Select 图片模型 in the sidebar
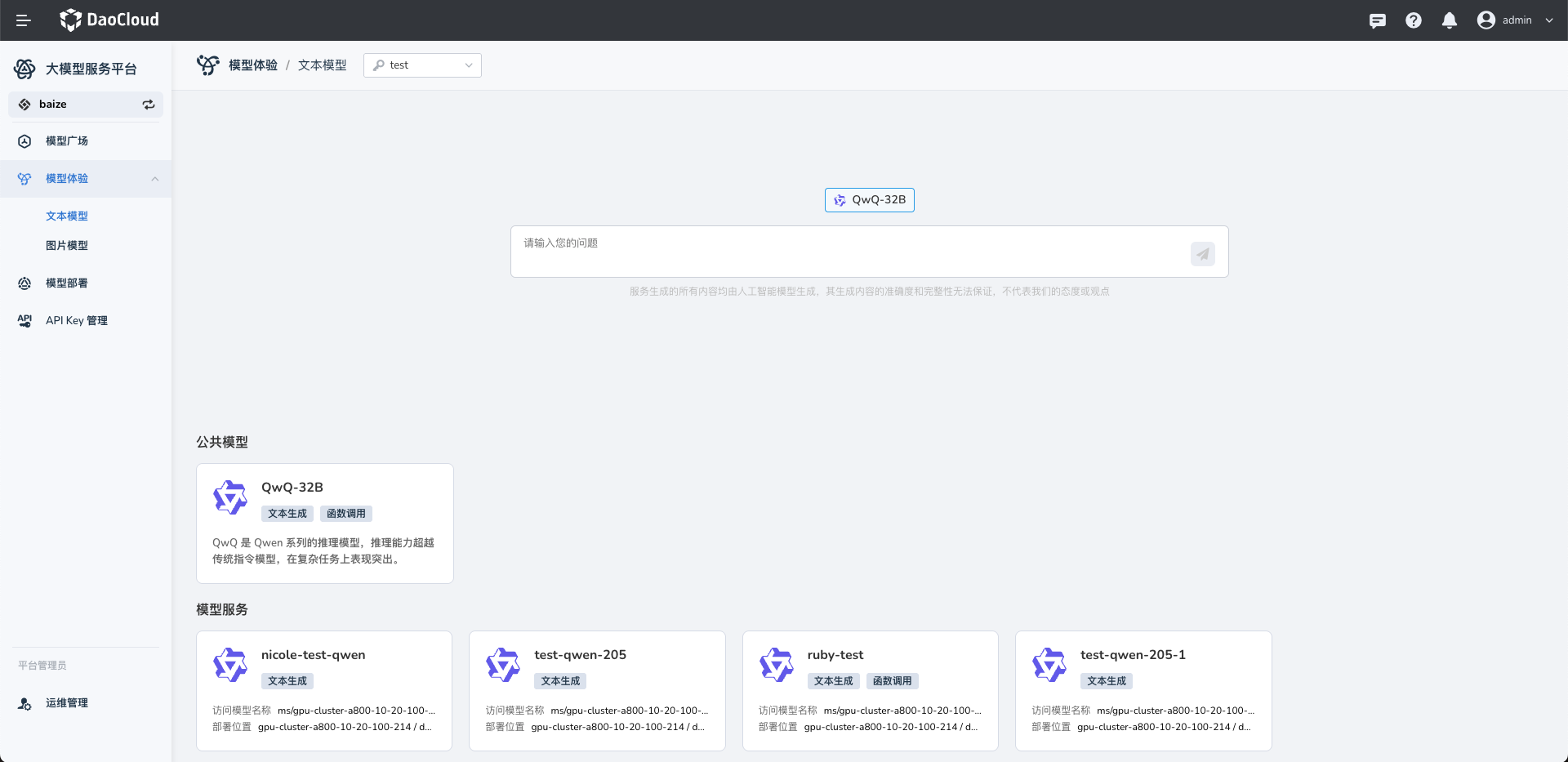 [x=67, y=246]
